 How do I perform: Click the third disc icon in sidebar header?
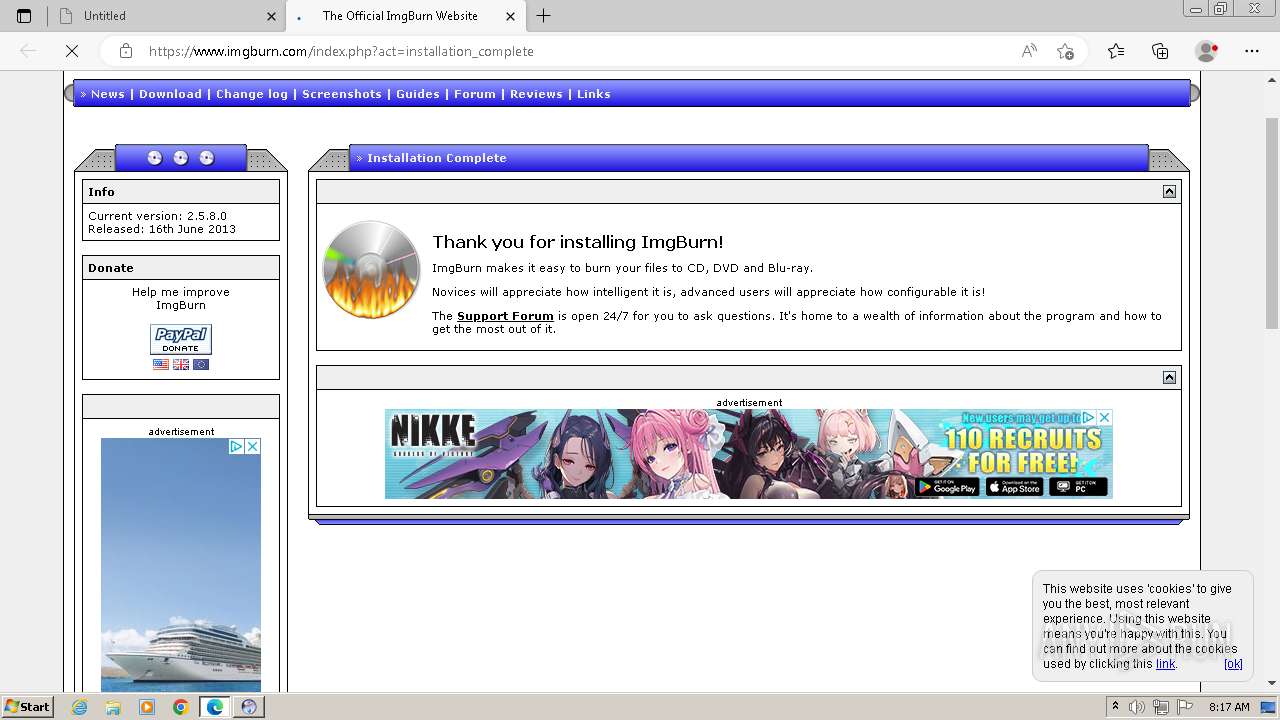click(x=207, y=158)
